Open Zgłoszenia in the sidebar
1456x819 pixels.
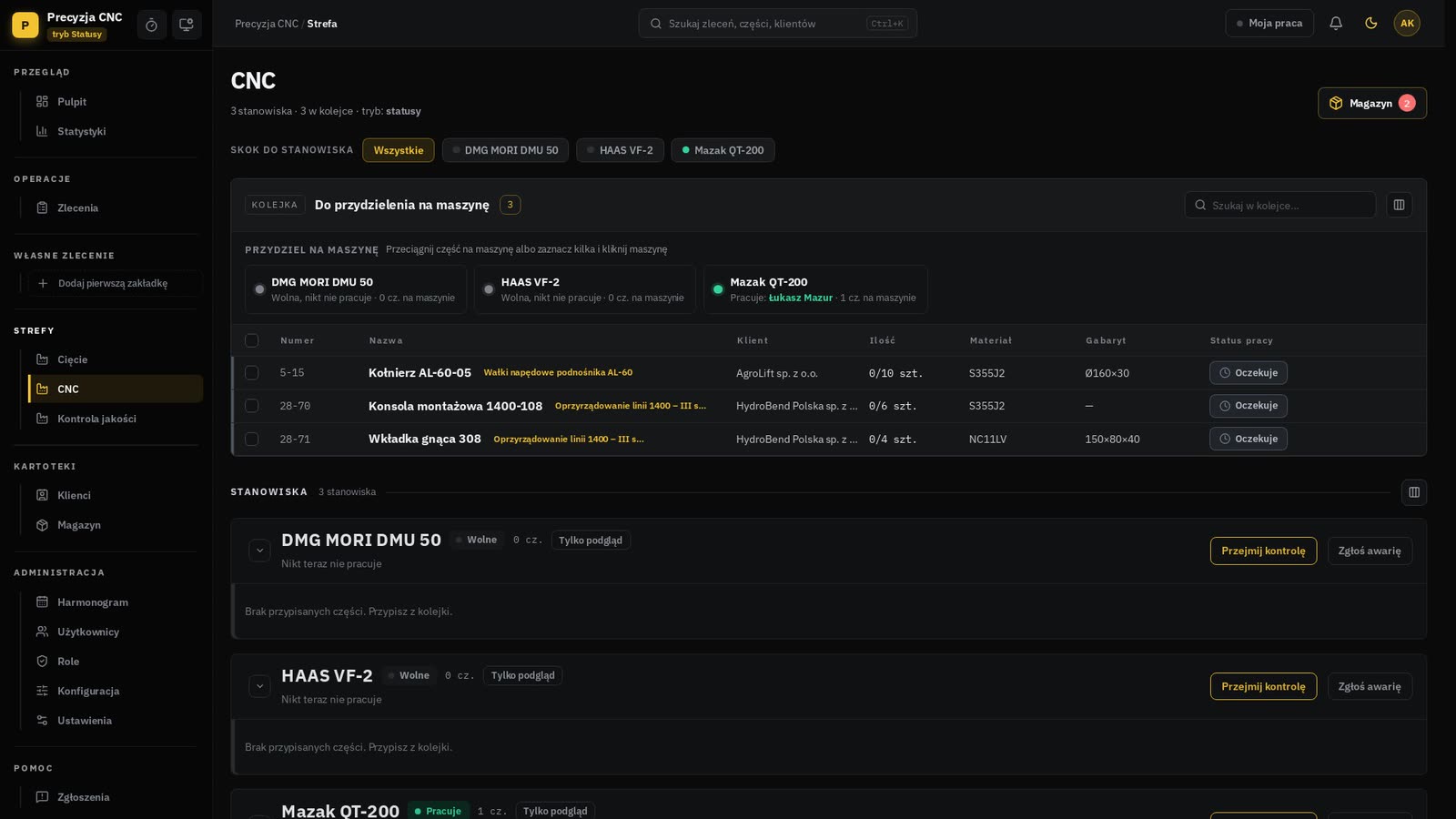click(116, 797)
